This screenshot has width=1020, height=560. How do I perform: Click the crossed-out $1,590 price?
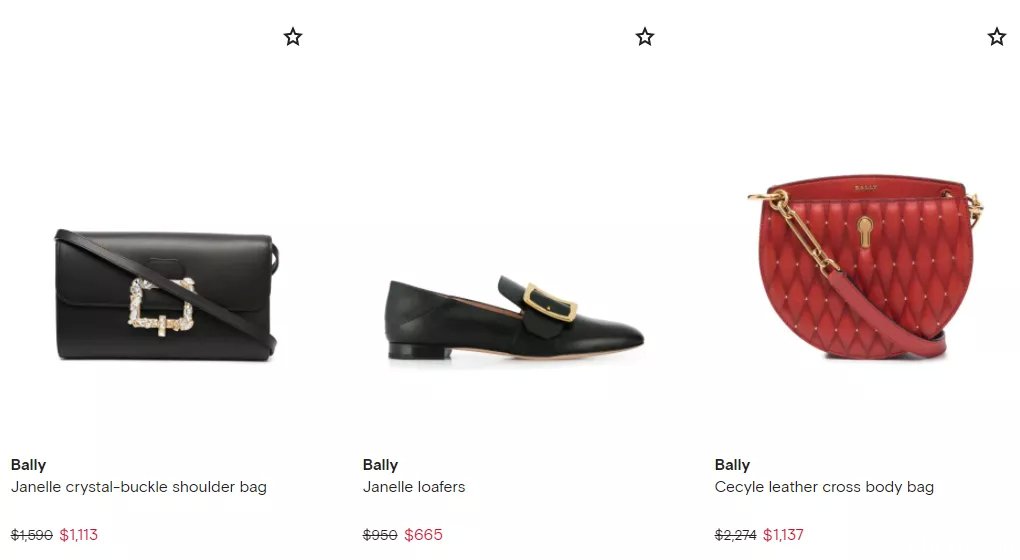(31, 535)
